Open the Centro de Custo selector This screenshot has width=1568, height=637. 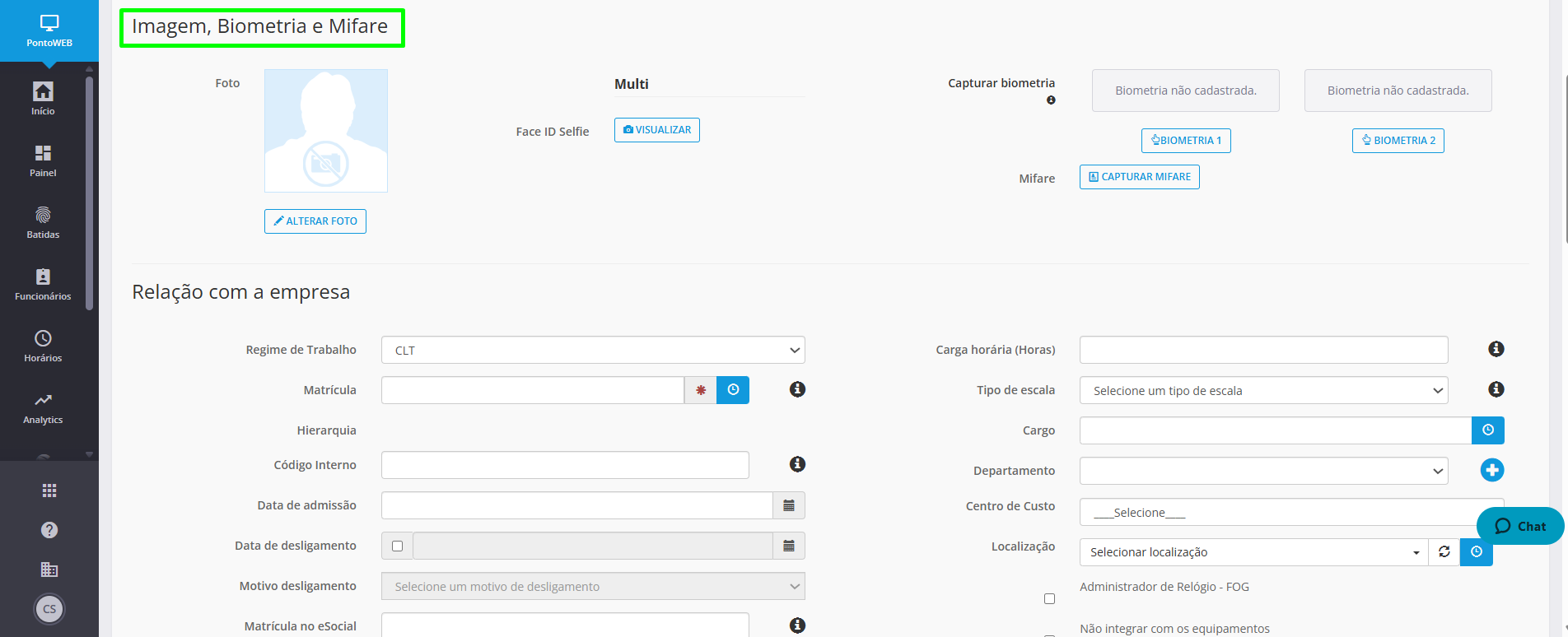click(x=1292, y=512)
